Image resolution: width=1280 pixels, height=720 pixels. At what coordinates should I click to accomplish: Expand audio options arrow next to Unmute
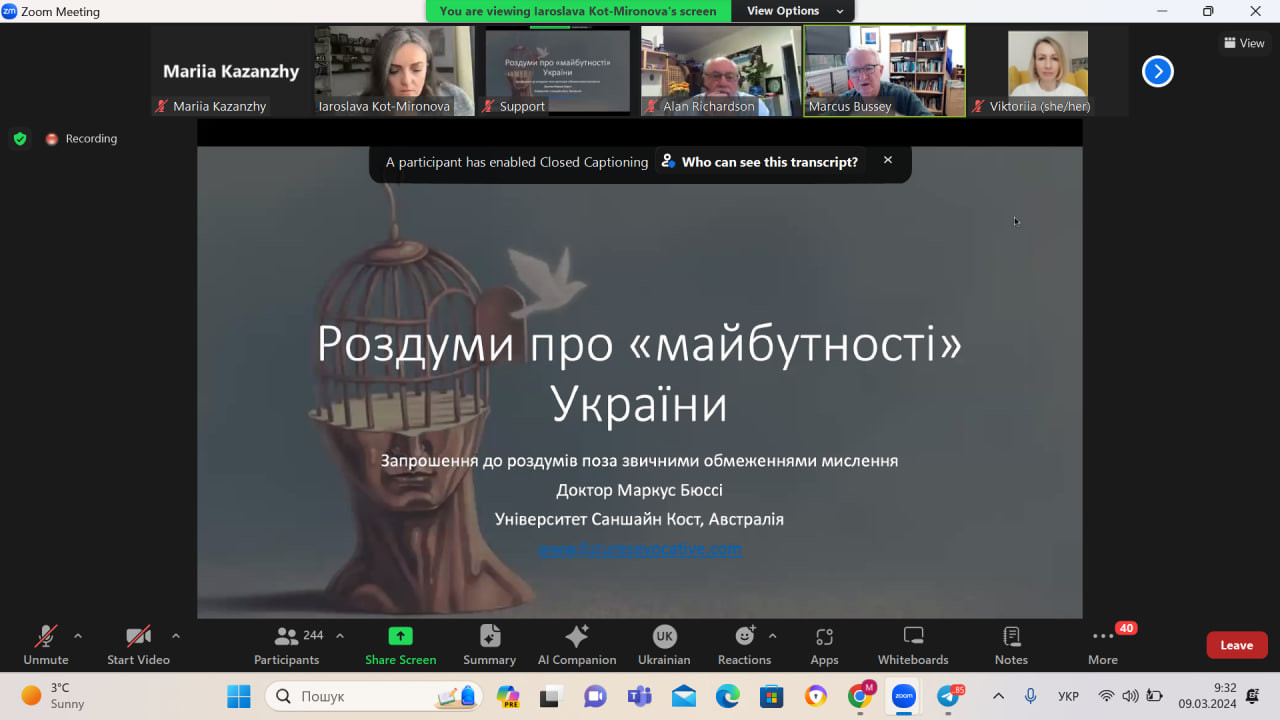coord(78,636)
